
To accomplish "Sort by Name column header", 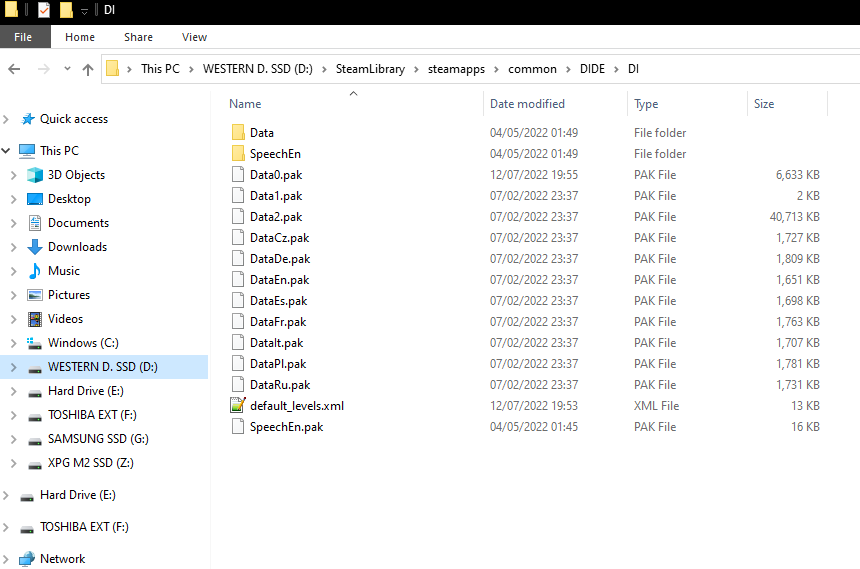I will [x=245, y=104].
